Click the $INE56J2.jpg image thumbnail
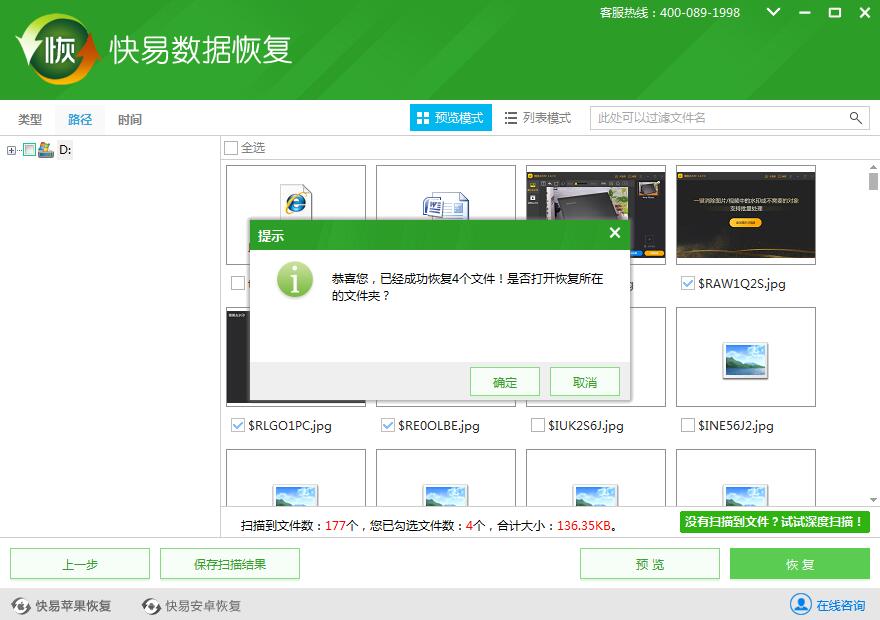This screenshot has height=620, width=880. point(745,357)
